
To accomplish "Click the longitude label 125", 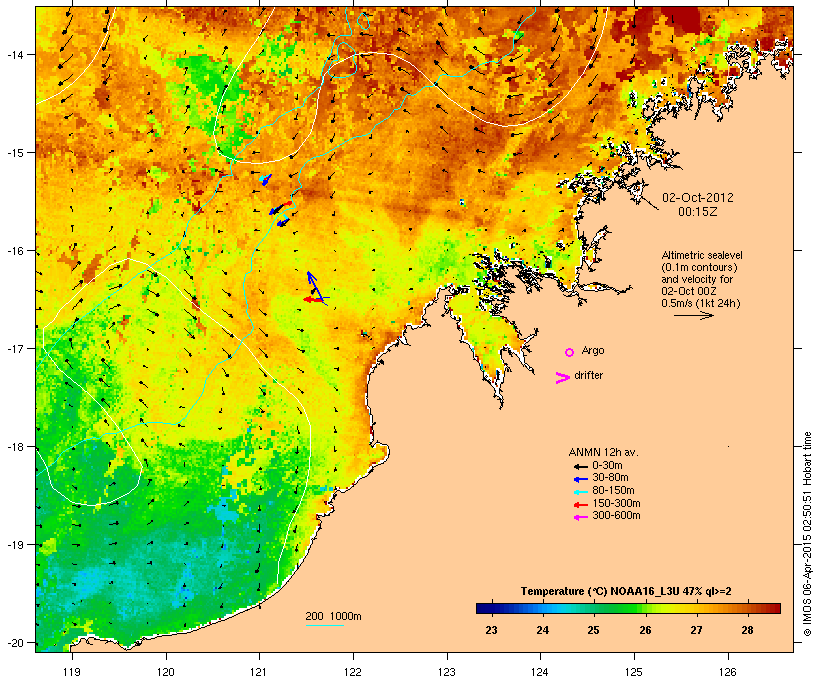I will pyautogui.click(x=634, y=672).
